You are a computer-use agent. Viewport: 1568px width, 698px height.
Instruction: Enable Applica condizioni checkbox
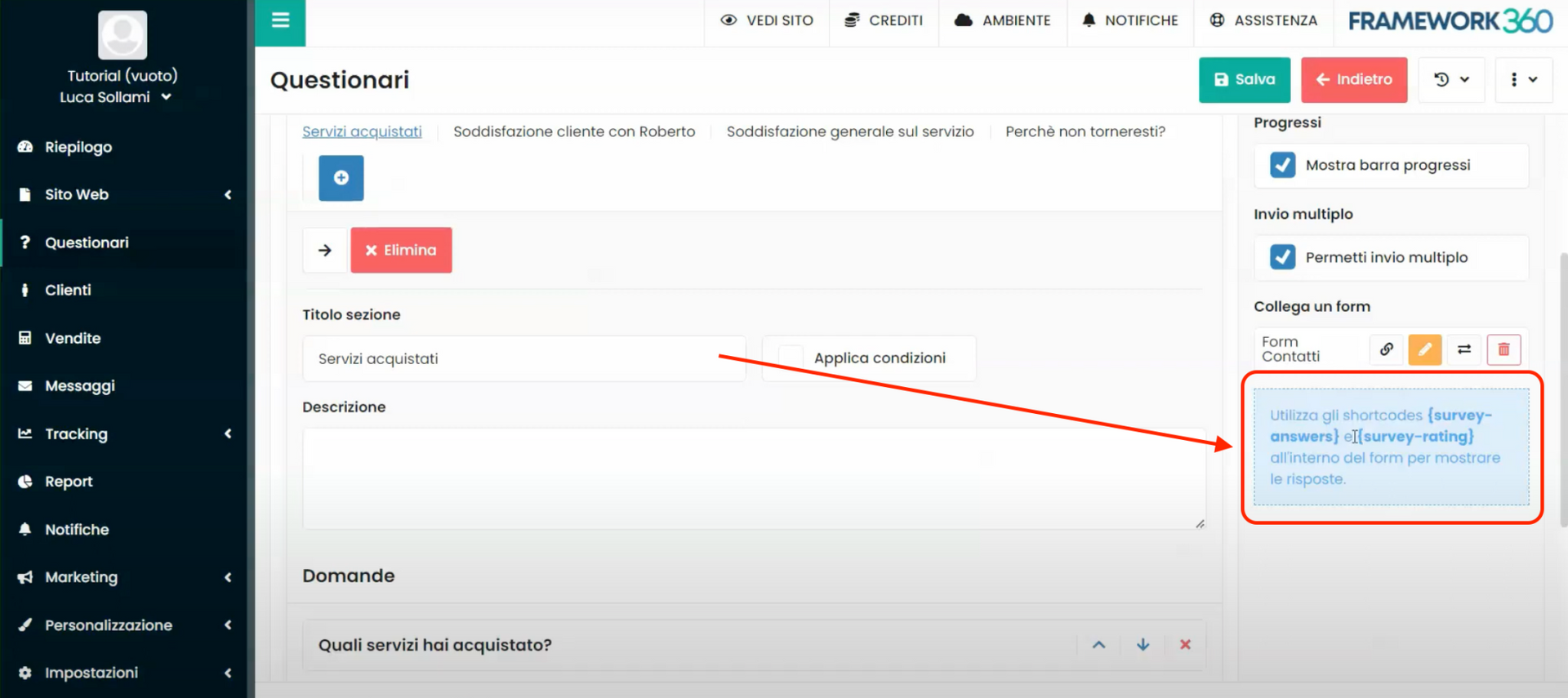point(791,358)
